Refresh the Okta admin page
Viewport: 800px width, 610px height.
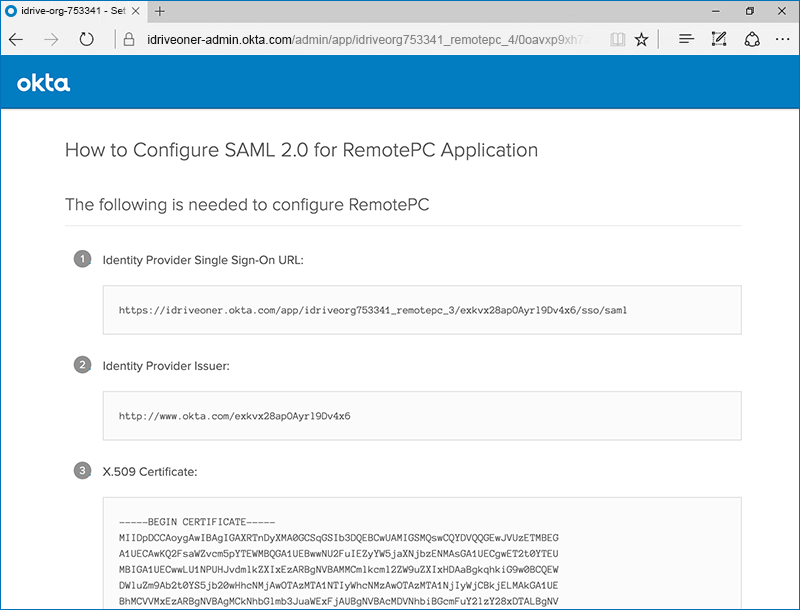tap(87, 40)
